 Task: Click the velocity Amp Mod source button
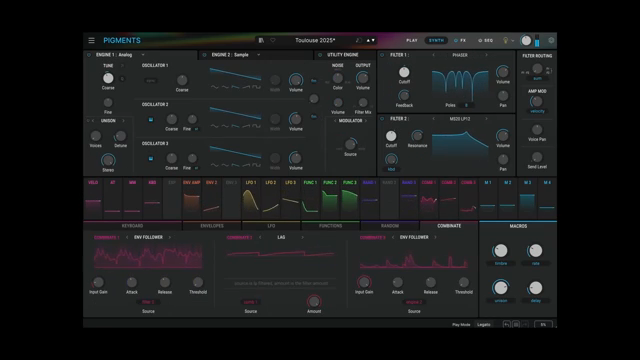pos(537,111)
